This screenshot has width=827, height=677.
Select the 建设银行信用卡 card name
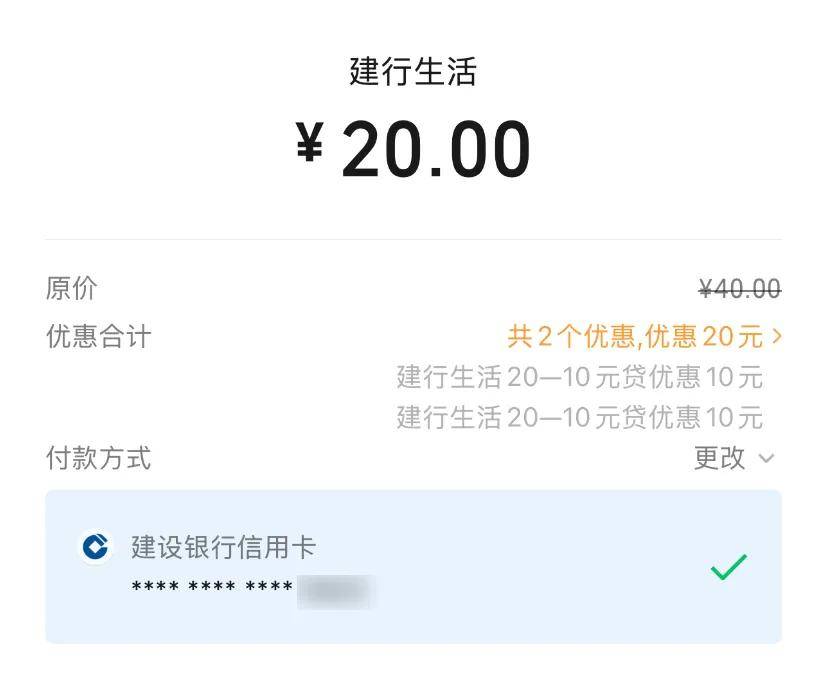[x=223, y=547]
